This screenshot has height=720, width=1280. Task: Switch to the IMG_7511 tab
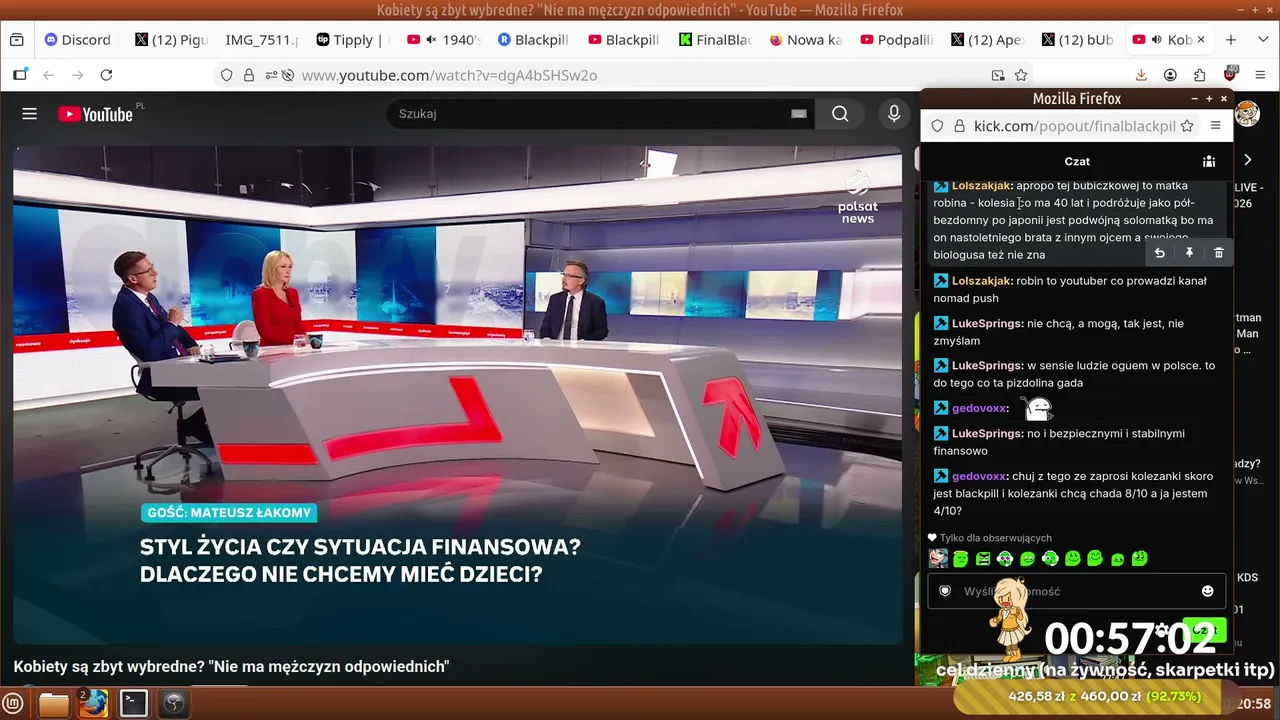pos(262,40)
